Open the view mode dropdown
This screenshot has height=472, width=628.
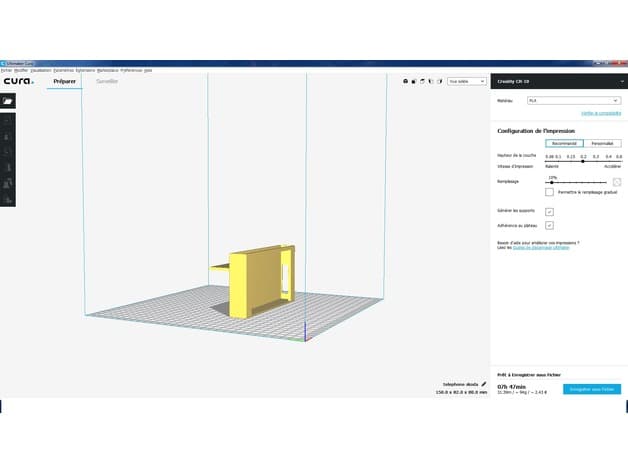coord(467,81)
